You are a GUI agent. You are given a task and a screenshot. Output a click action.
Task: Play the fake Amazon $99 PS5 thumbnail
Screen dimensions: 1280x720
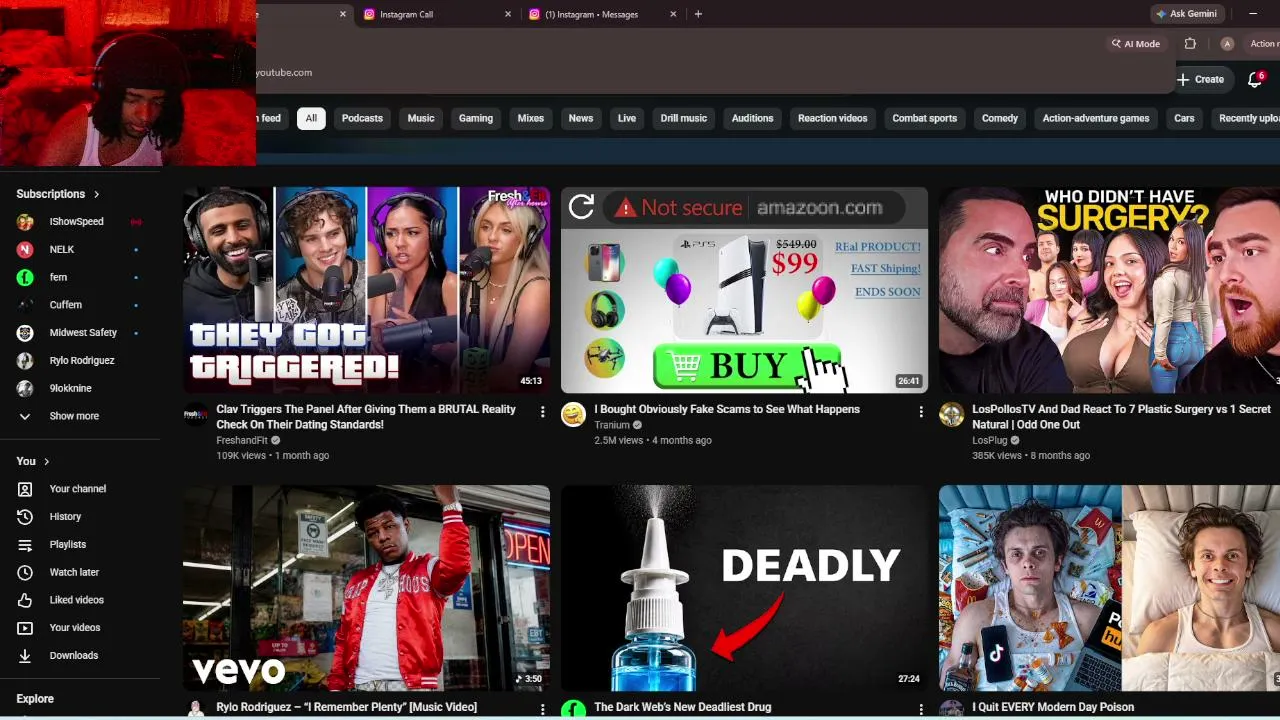point(744,290)
